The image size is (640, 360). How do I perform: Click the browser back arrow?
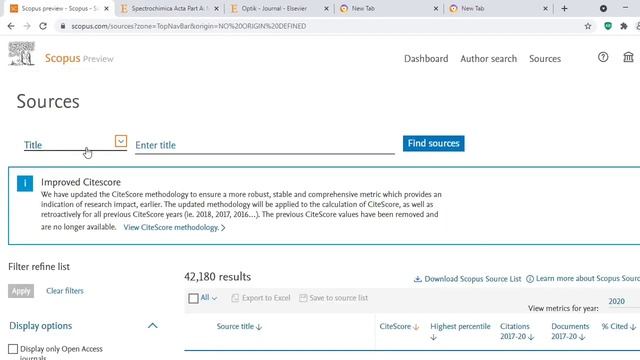(11, 26)
